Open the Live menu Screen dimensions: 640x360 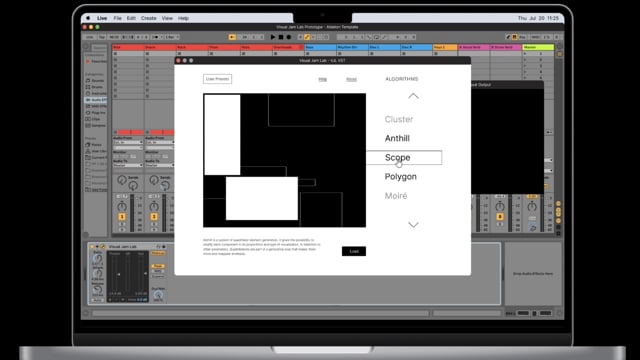[x=102, y=18]
